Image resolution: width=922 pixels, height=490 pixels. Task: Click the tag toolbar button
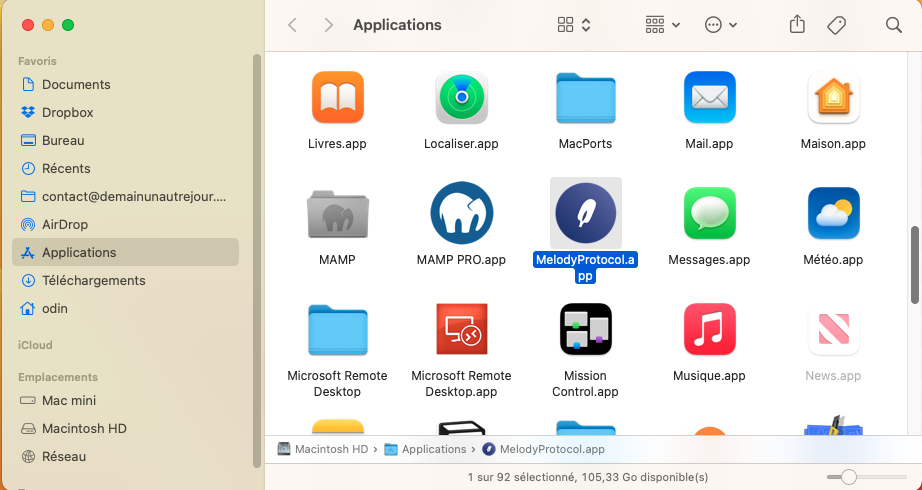click(x=837, y=25)
